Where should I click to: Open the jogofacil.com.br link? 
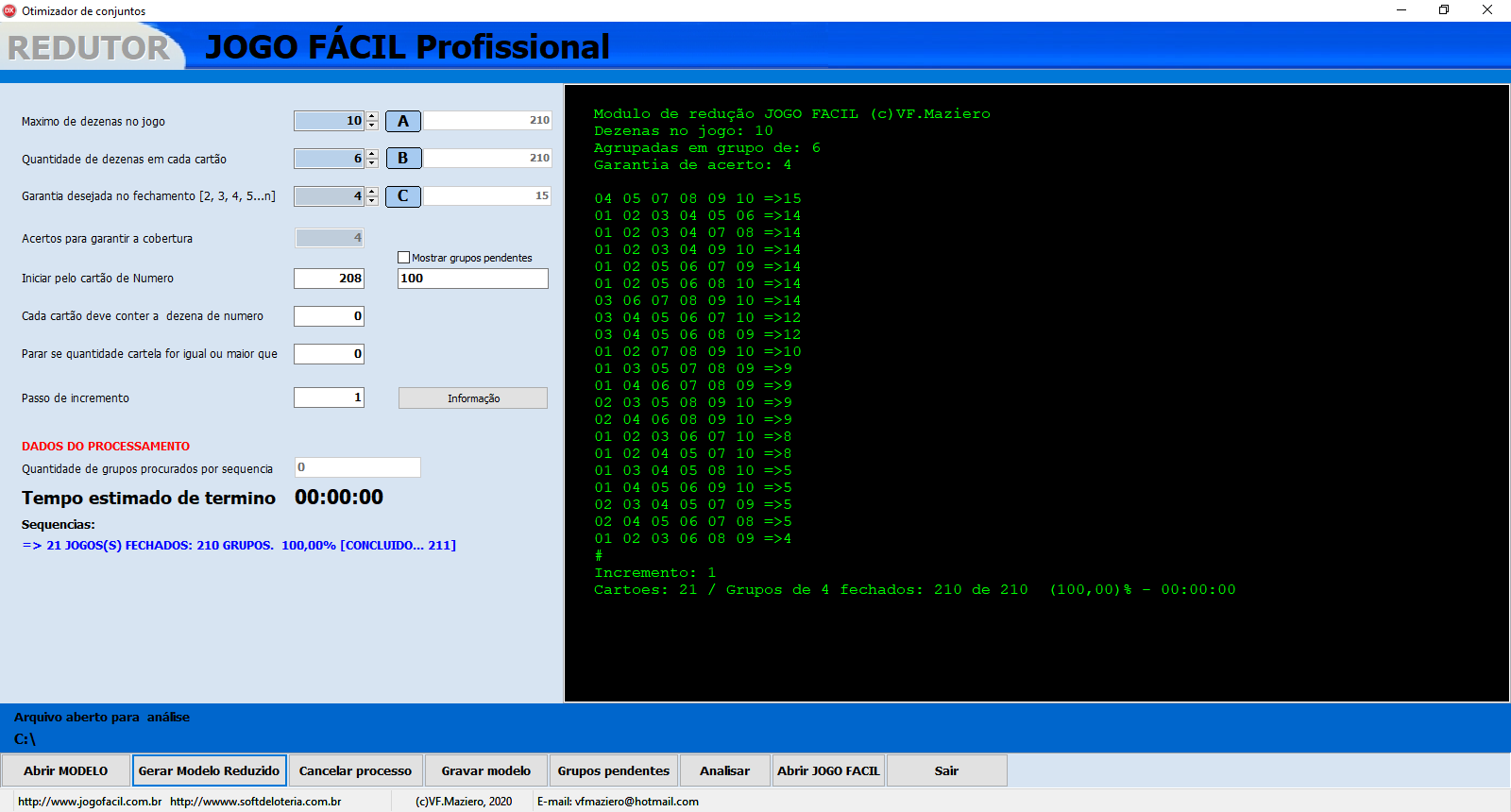pos(90,802)
